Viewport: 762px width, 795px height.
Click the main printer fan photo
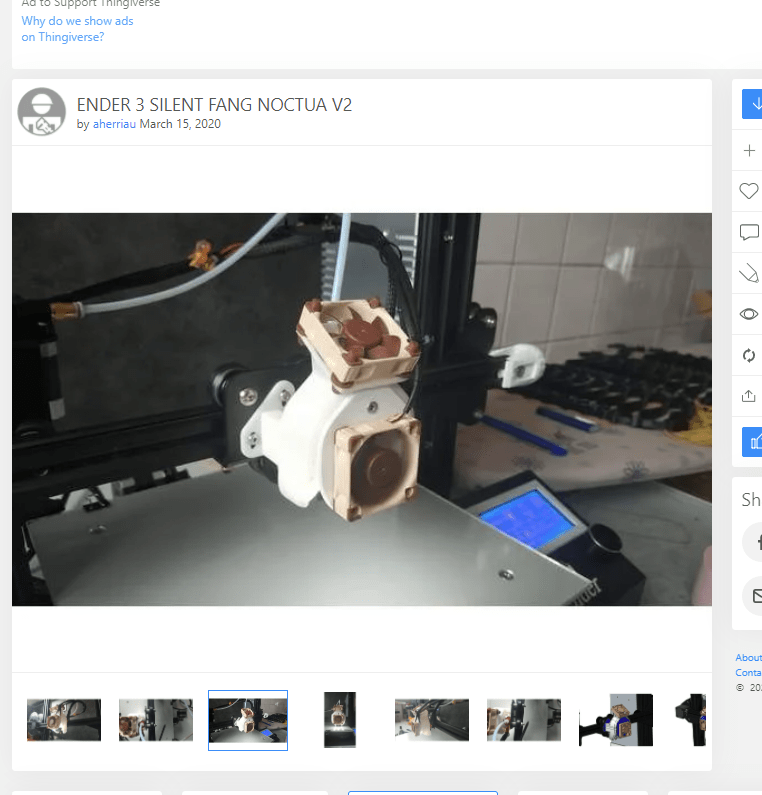click(361, 409)
